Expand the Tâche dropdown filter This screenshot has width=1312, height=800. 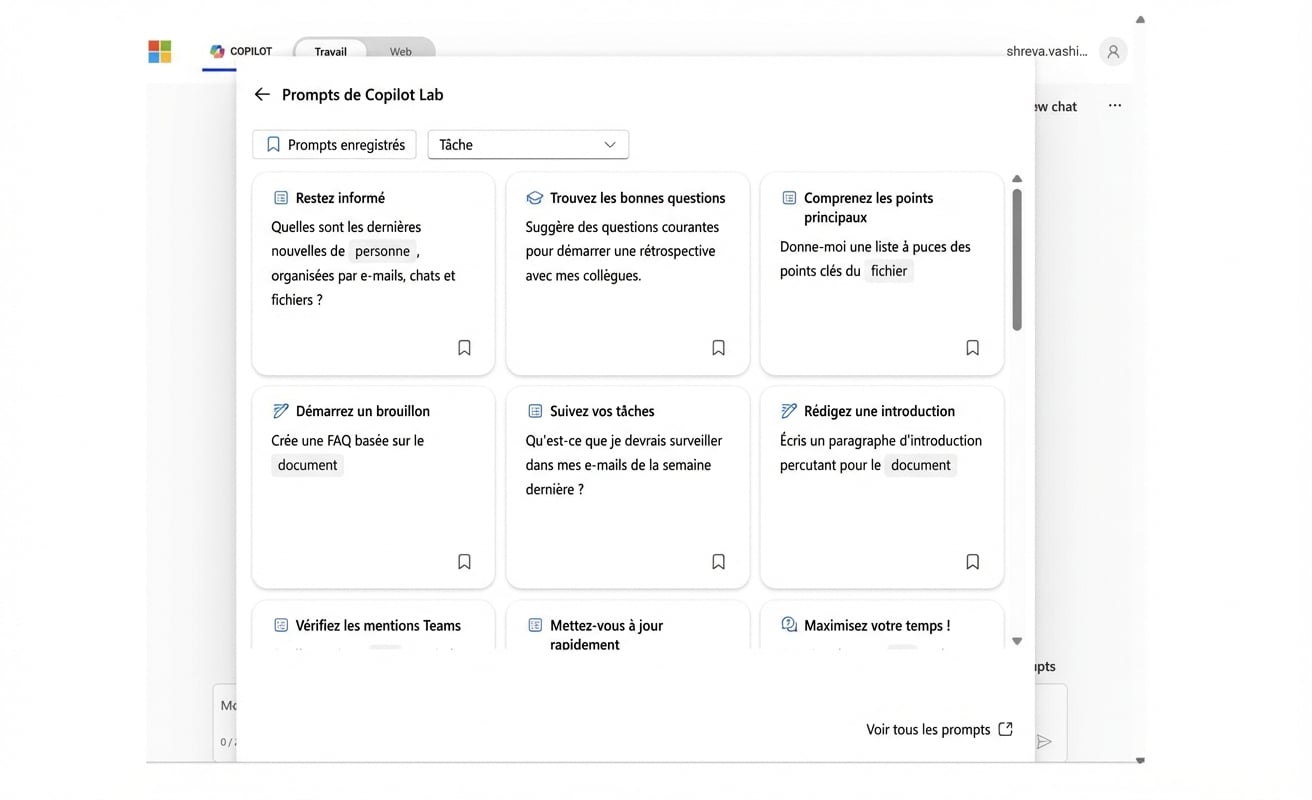[x=528, y=145]
